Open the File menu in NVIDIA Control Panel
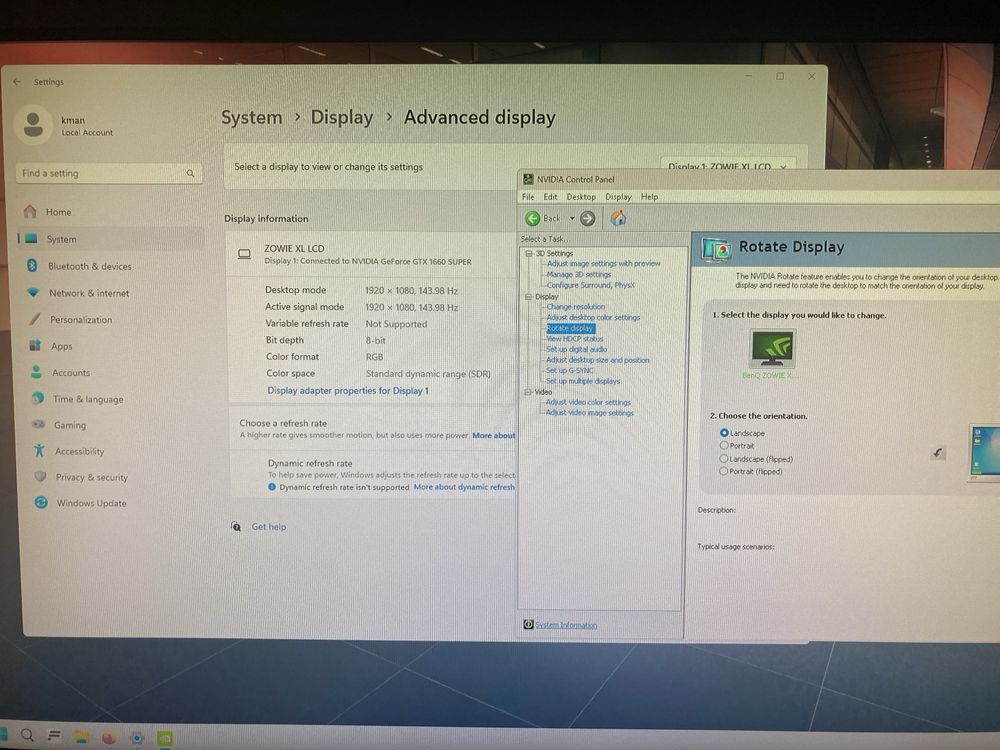Image resolution: width=1000 pixels, height=750 pixels. [x=528, y=196]
